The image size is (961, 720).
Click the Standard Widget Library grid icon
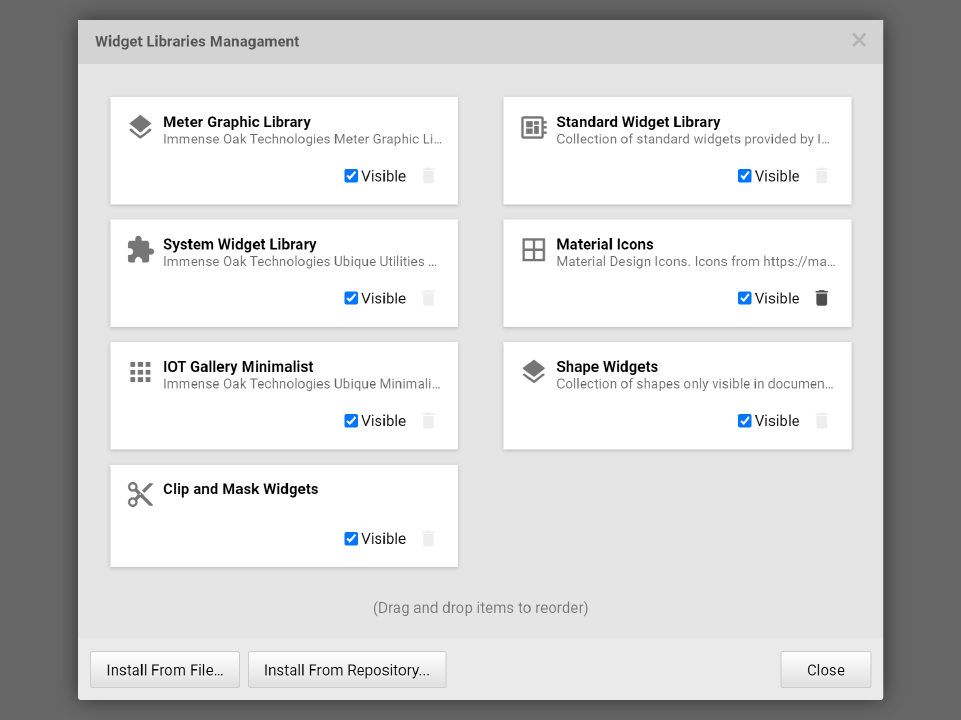[x=533, y=127]
